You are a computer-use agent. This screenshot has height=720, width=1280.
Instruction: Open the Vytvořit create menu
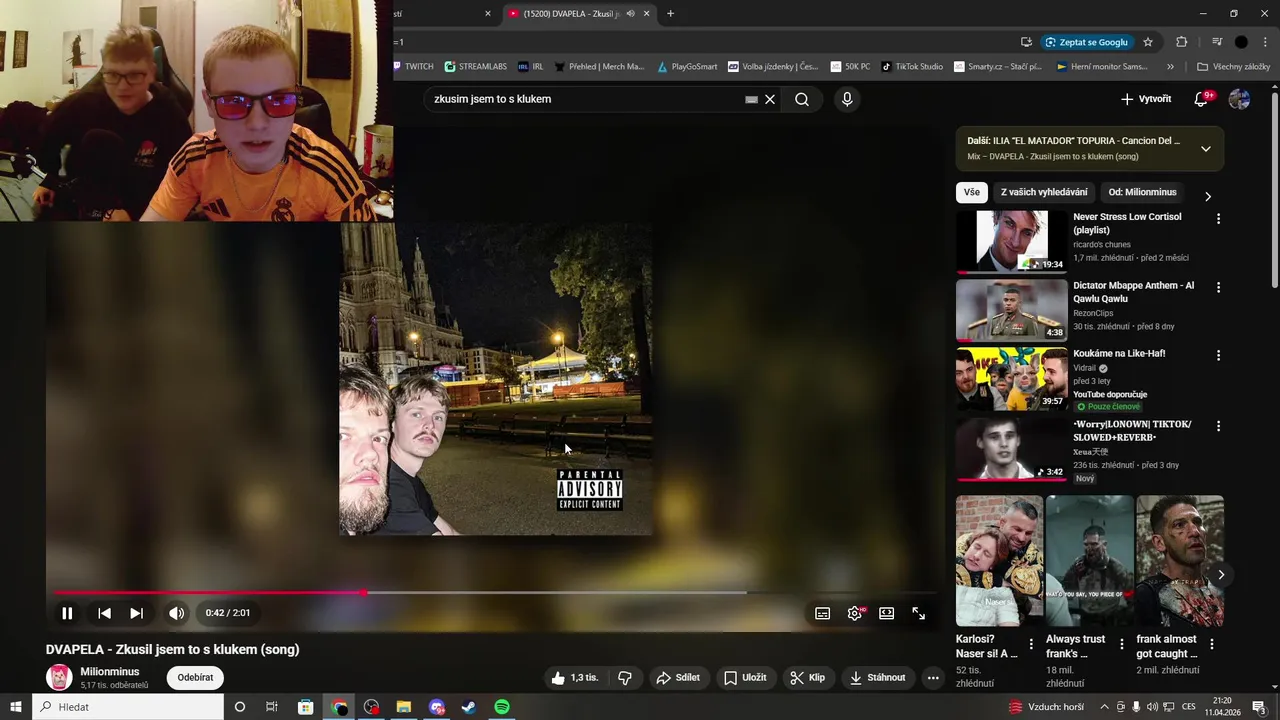click(1146, 99)
